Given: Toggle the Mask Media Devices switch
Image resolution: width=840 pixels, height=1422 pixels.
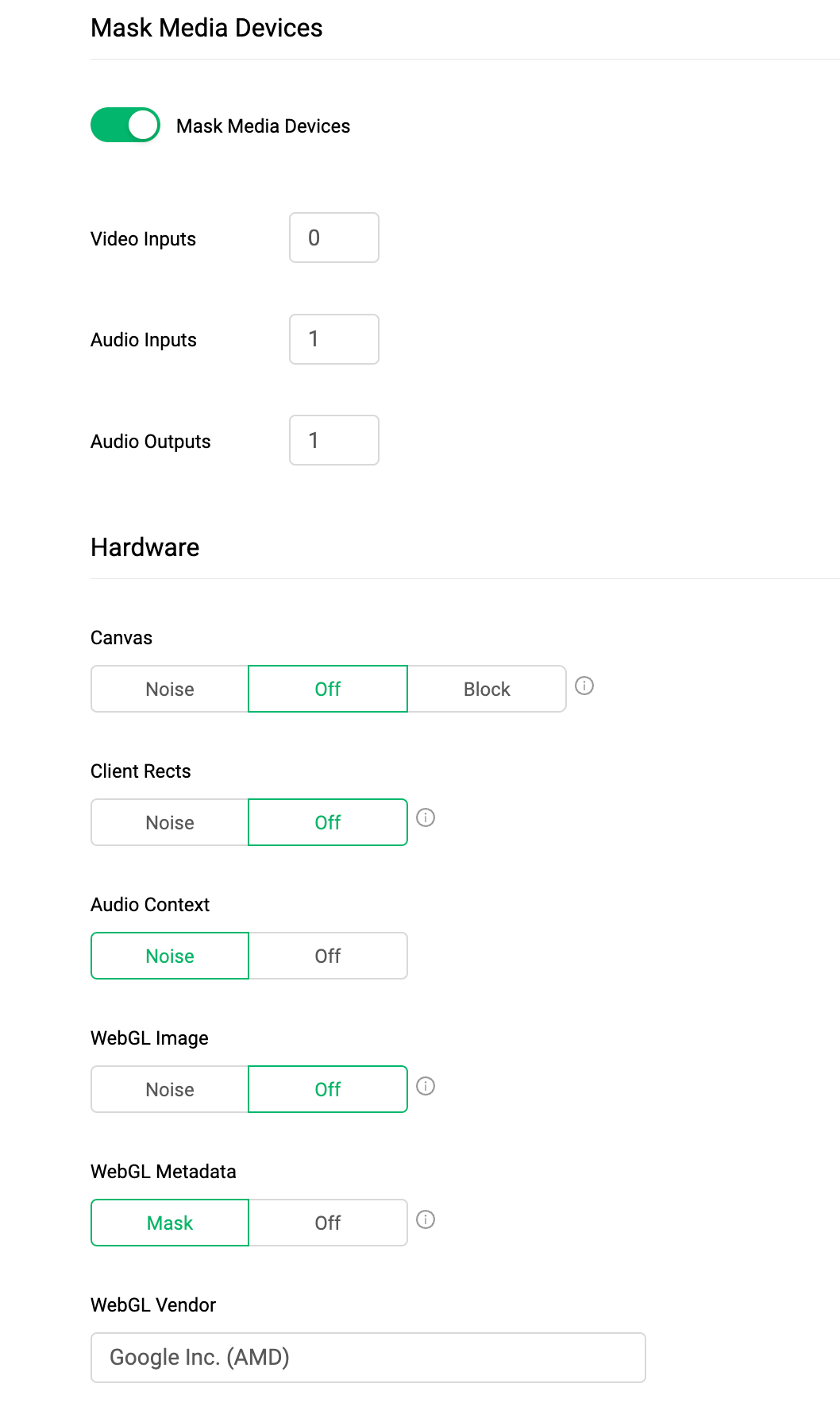Looking at the screenshot, I should click(125, 126).
